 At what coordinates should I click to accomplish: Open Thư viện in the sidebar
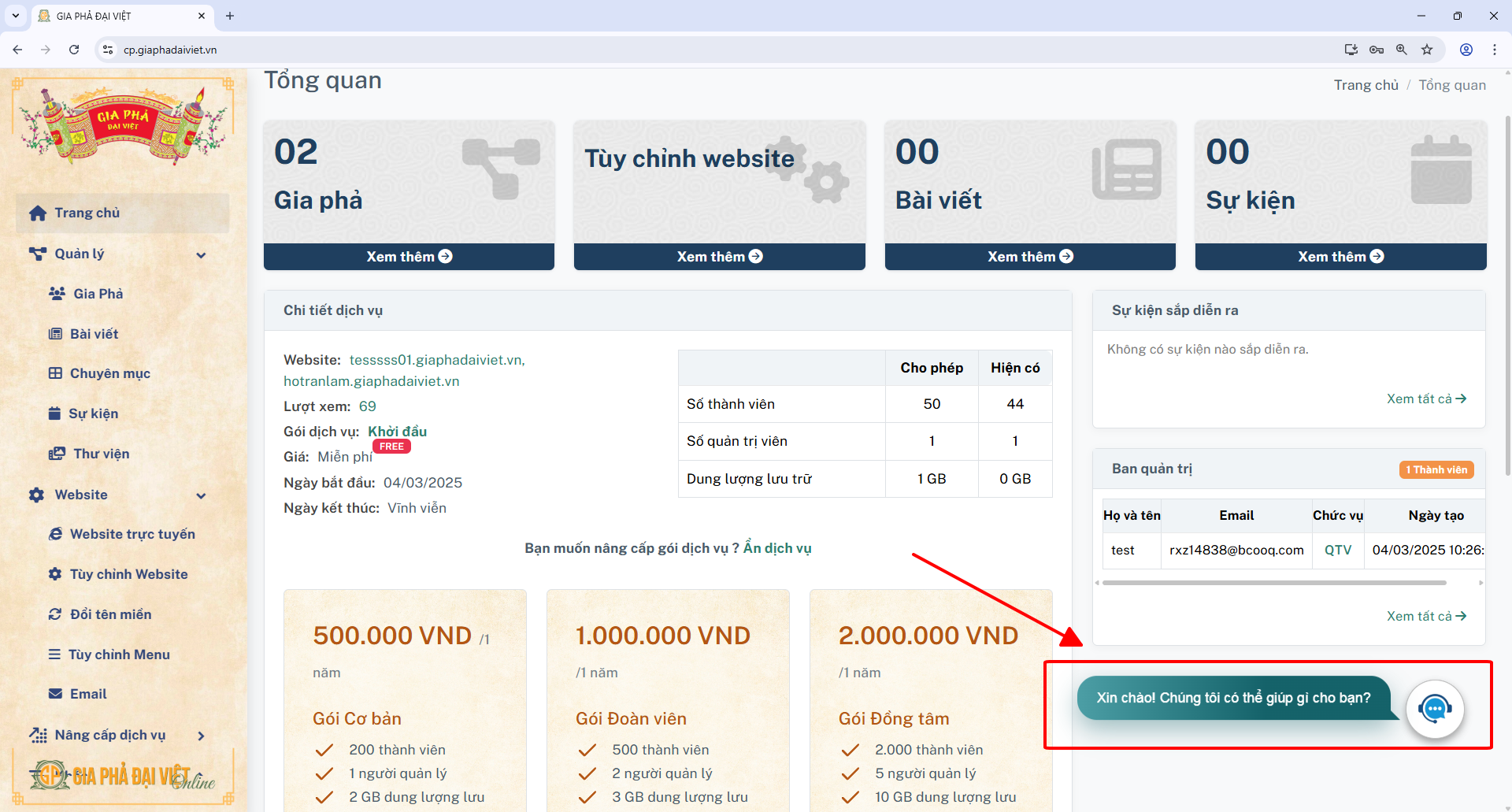(101, 454)
